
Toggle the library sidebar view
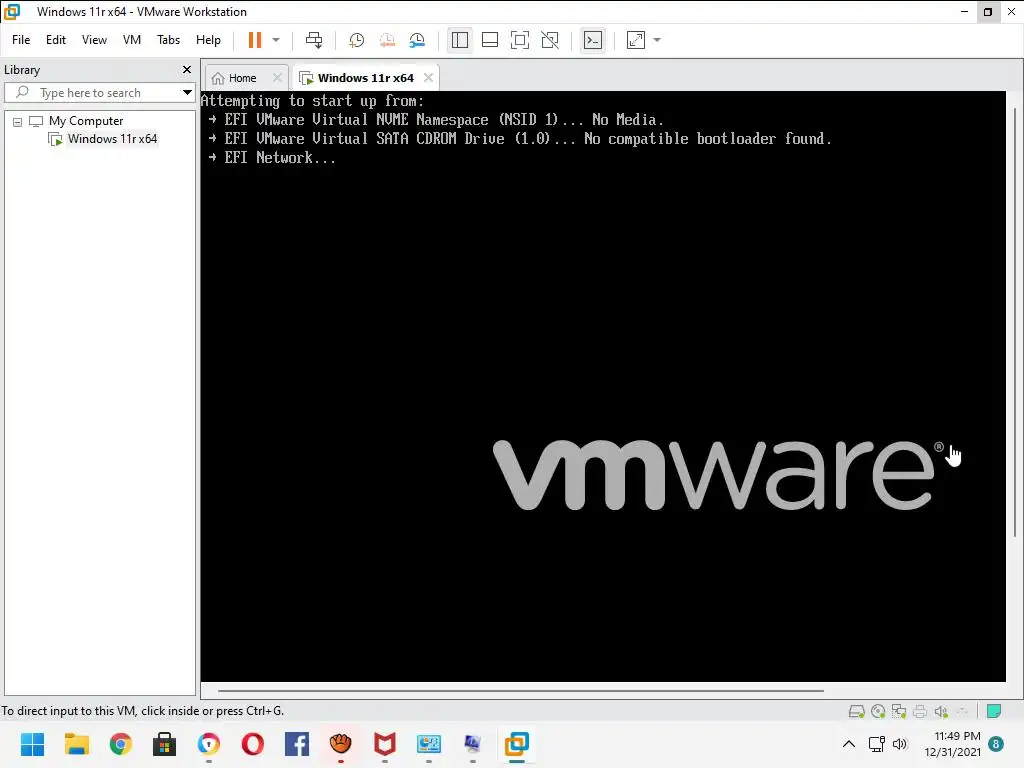[460, 40]
